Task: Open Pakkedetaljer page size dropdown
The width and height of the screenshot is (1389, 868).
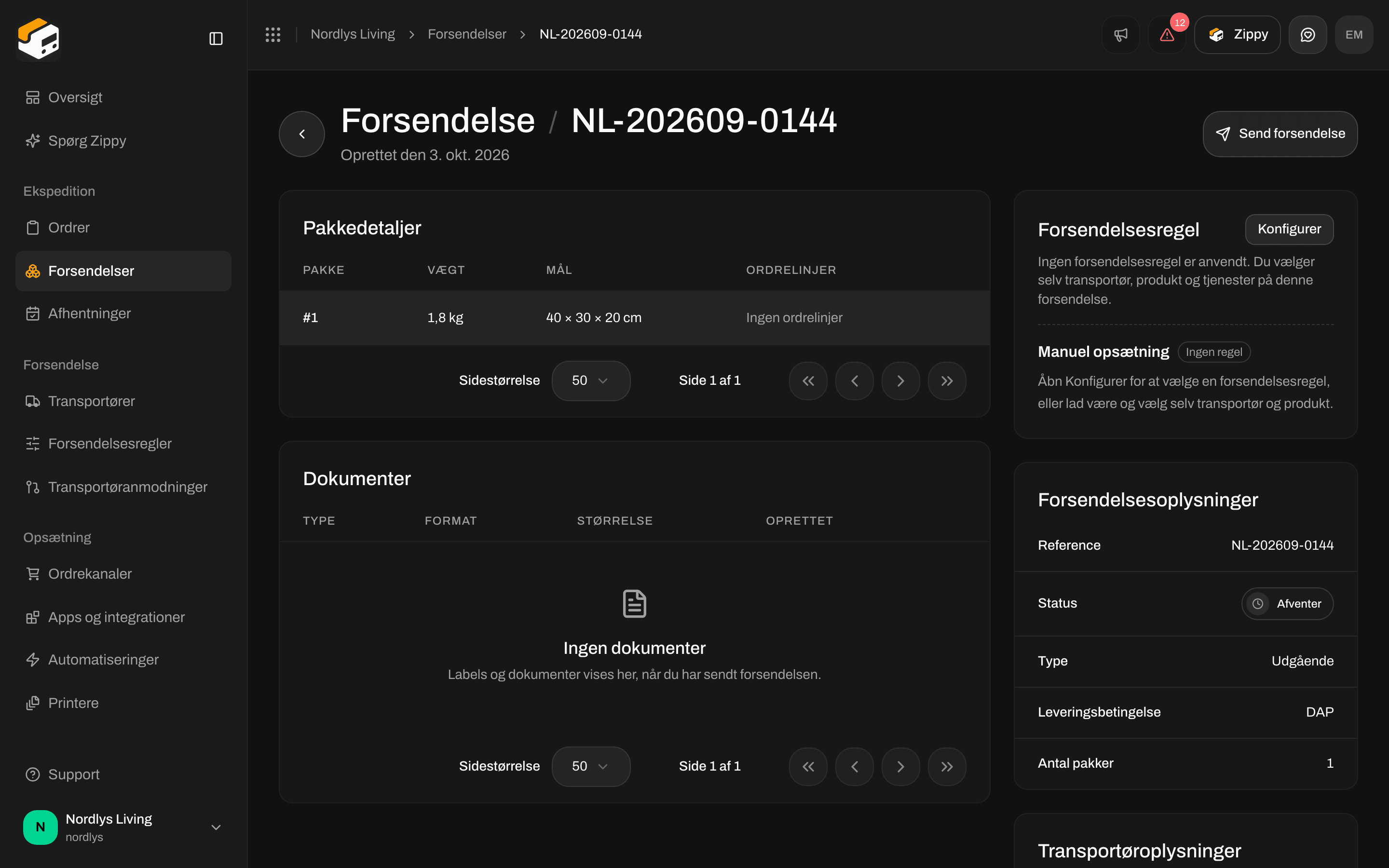Action: click(591, 380)
